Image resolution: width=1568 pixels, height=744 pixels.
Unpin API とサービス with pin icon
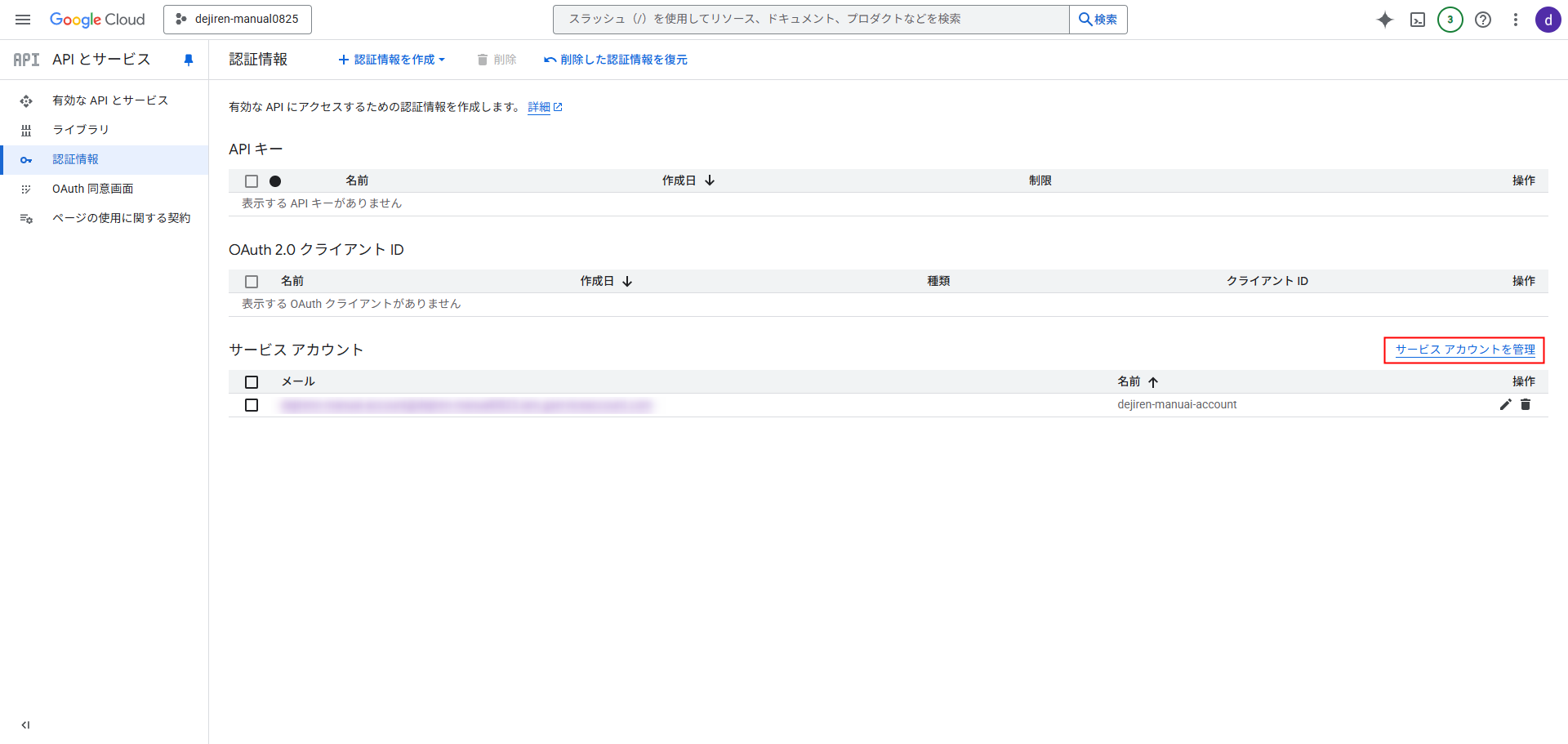pos(189,60)
